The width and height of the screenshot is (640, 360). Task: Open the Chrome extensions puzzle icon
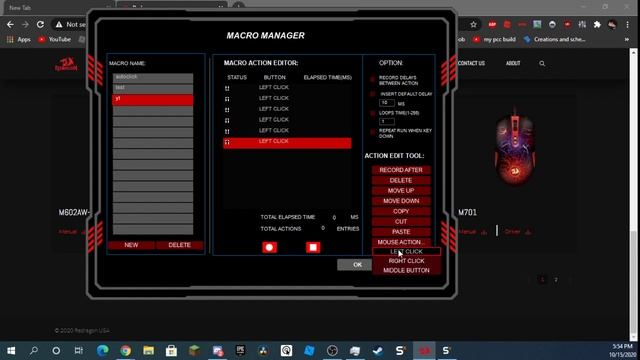coord(597,24)
